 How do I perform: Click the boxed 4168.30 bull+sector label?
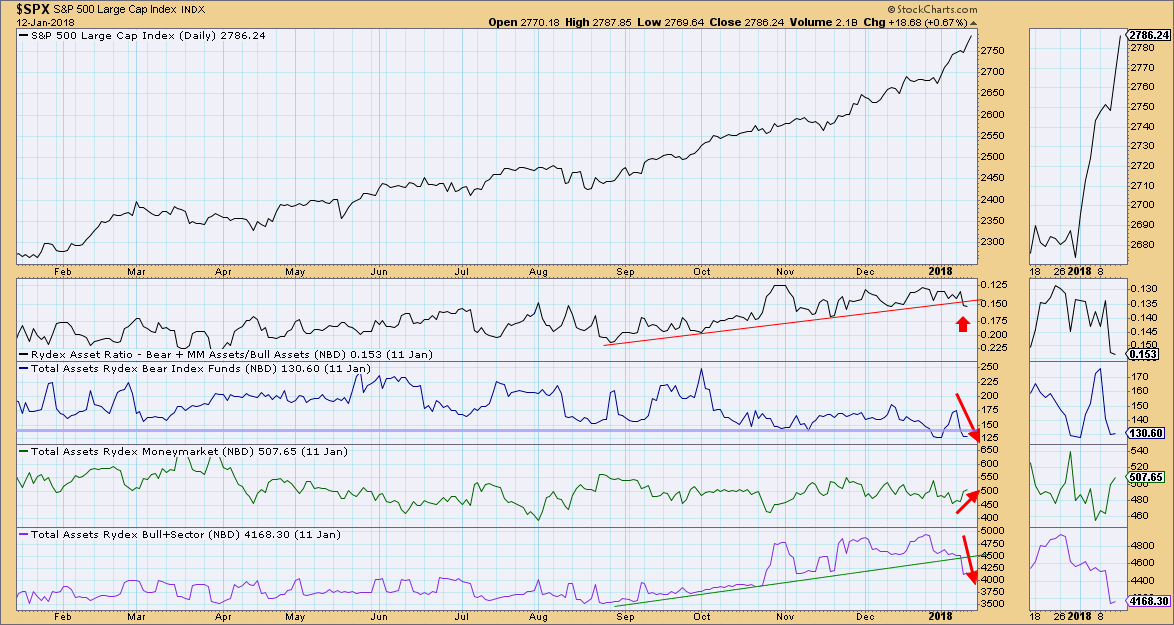(1149, 600)
